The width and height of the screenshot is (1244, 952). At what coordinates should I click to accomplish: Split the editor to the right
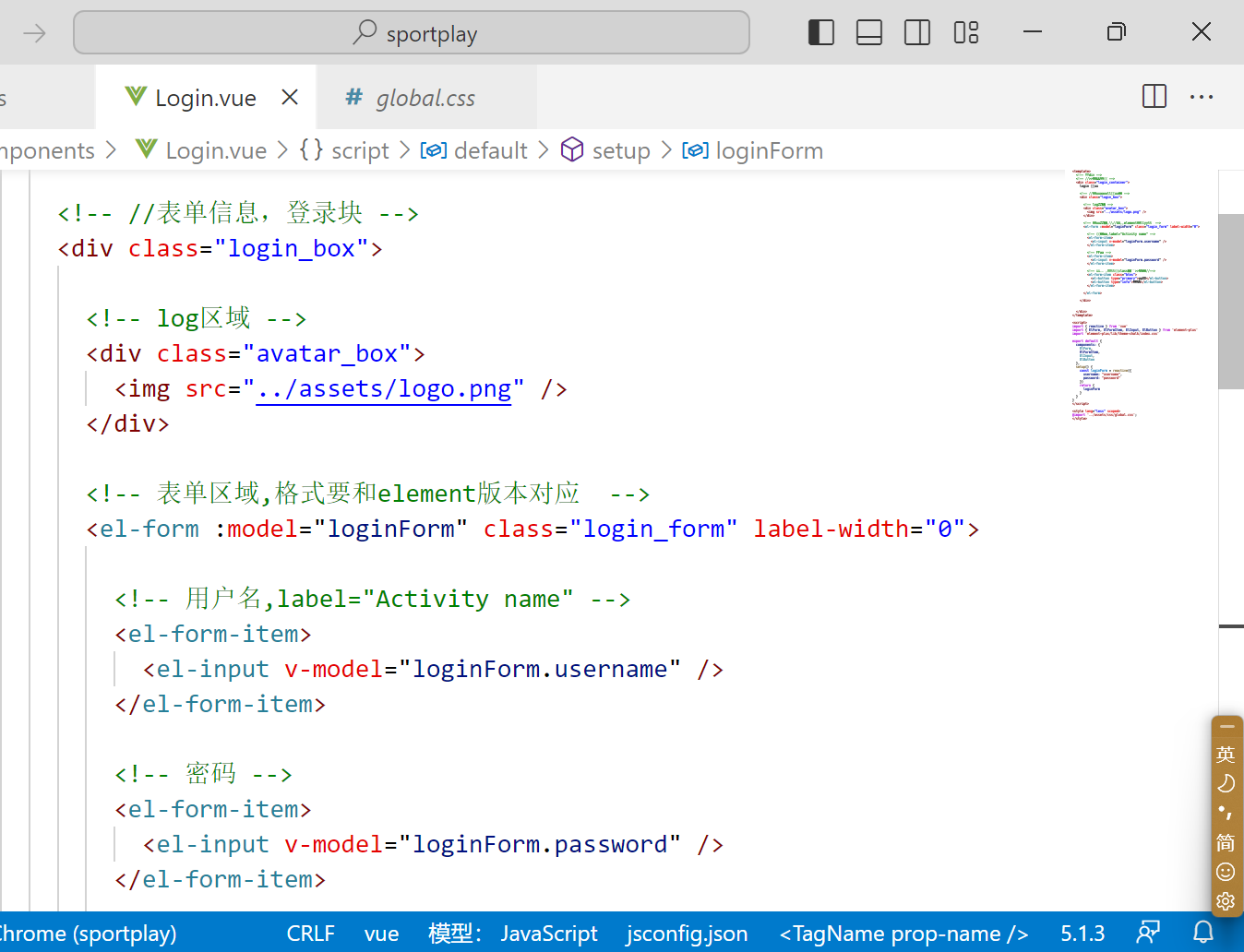coord(1154,96)
